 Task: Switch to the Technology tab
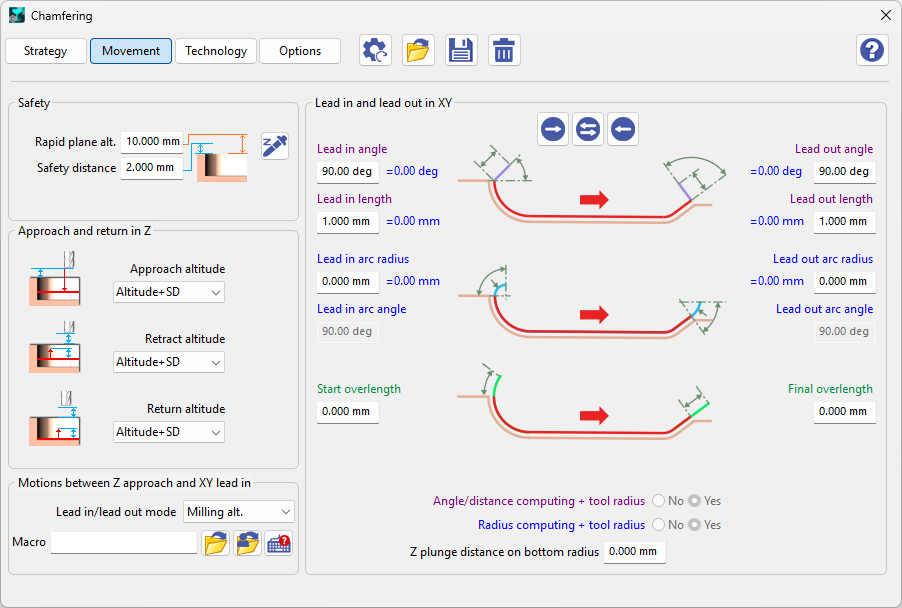coord(215,49)
